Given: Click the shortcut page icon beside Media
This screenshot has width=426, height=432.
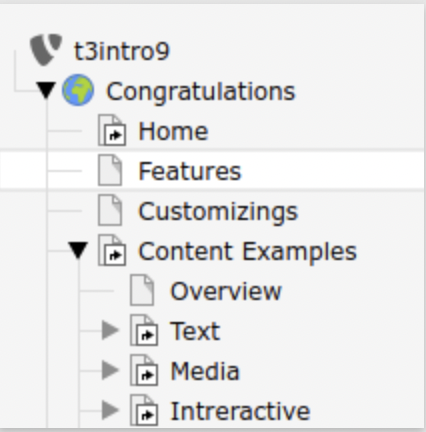Looking at the screenshot, I should [144, 370].
